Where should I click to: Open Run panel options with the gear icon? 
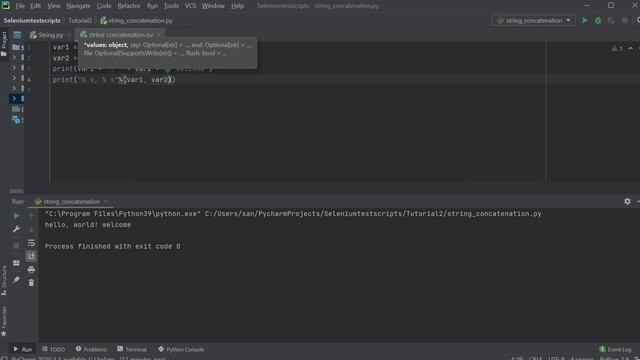pos(627,201)
